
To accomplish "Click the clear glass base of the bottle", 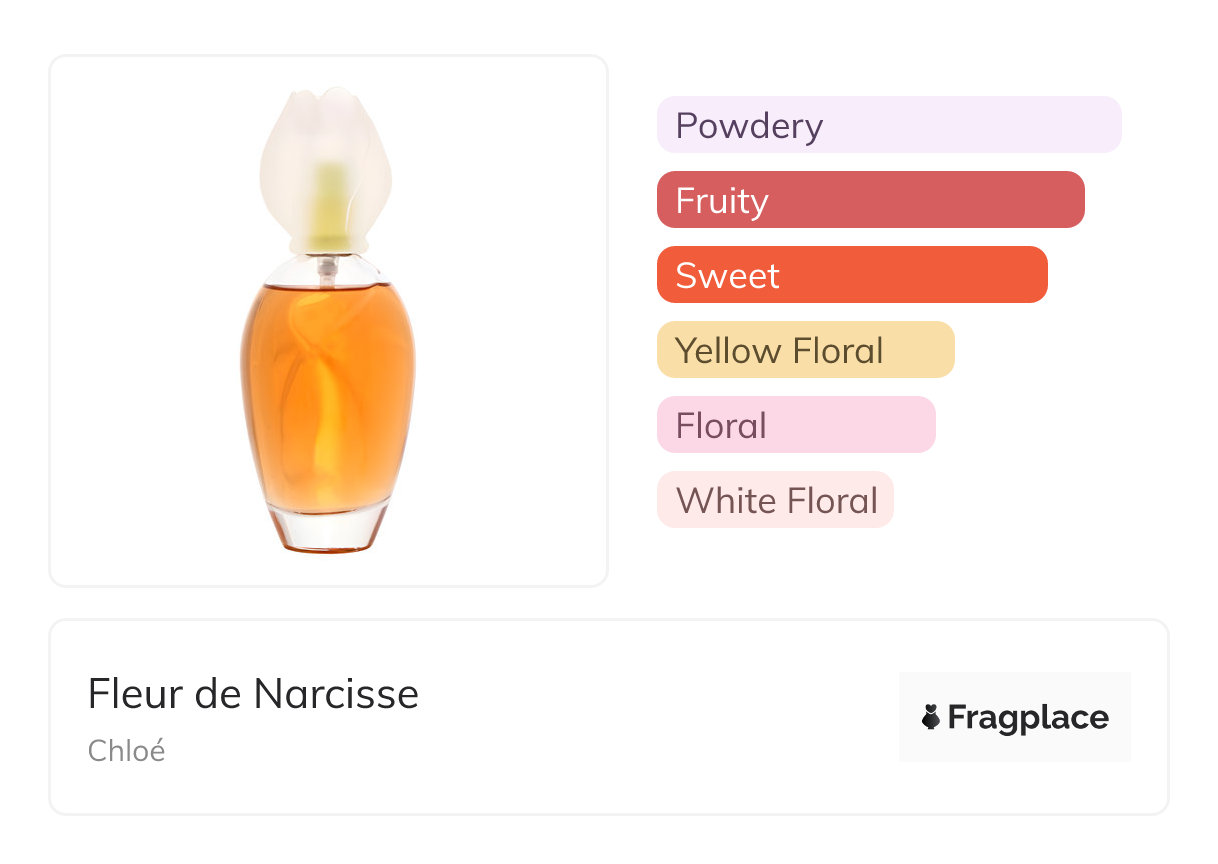I will point(328,528).
